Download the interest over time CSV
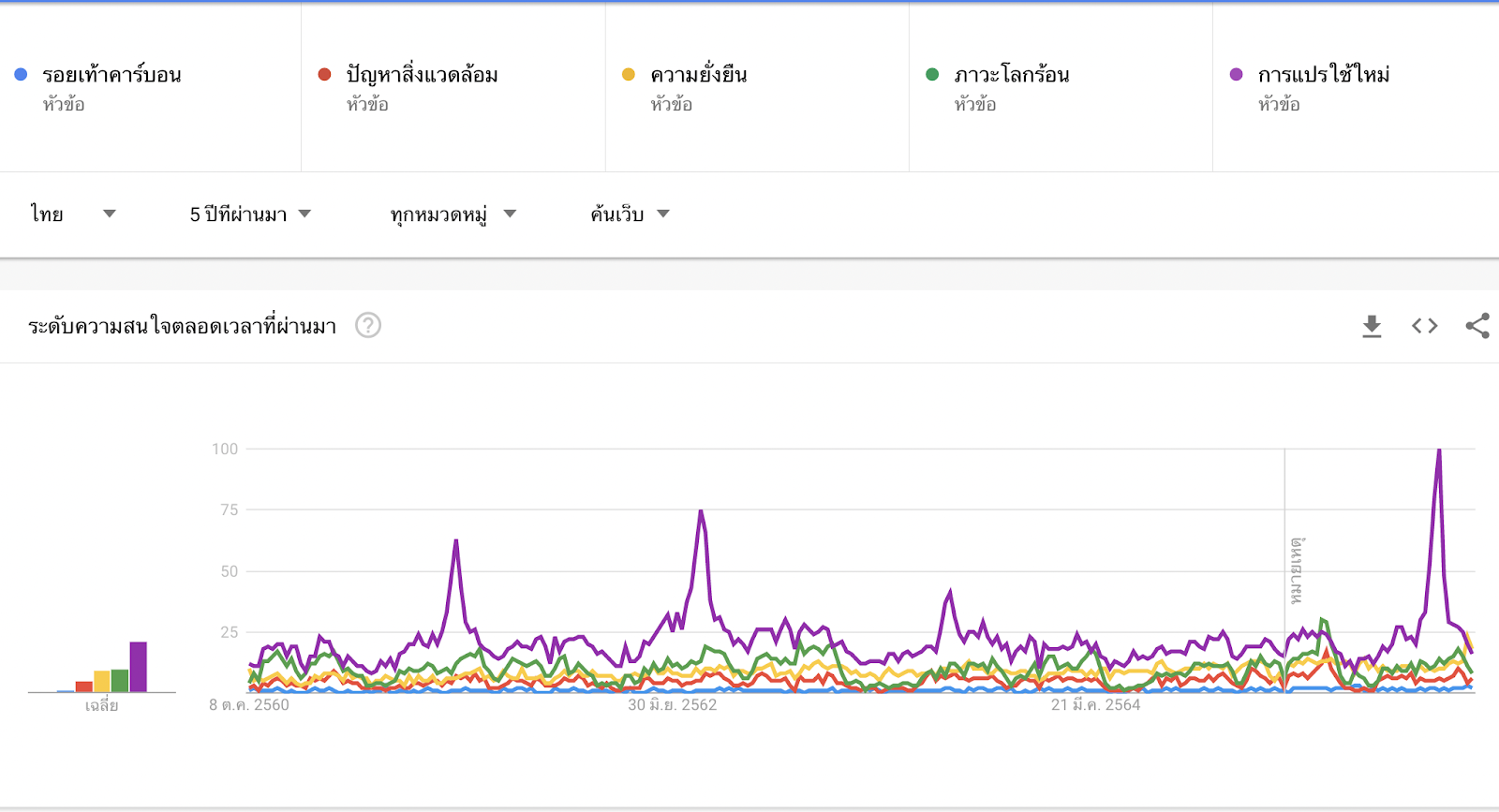Viewport: 1499px width, 812px height. (x=1372, y=326)
